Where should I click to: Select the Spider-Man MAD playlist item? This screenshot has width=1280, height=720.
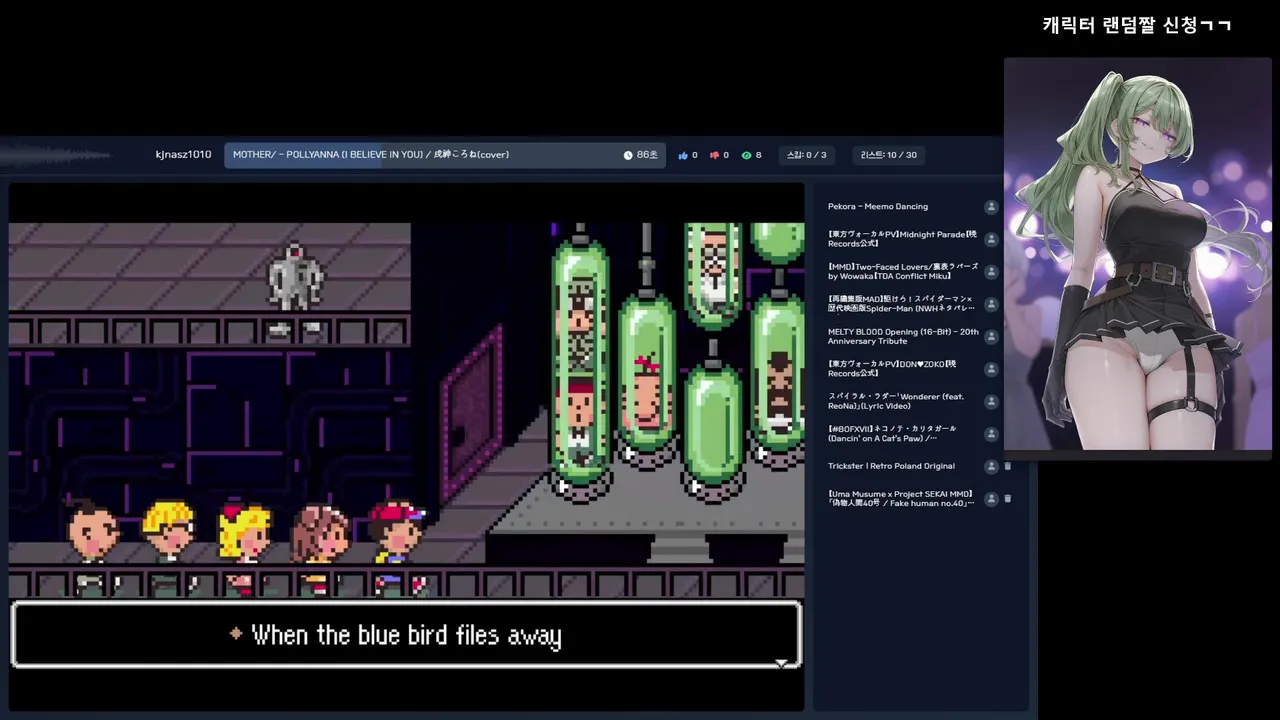[x=901, y=304]
